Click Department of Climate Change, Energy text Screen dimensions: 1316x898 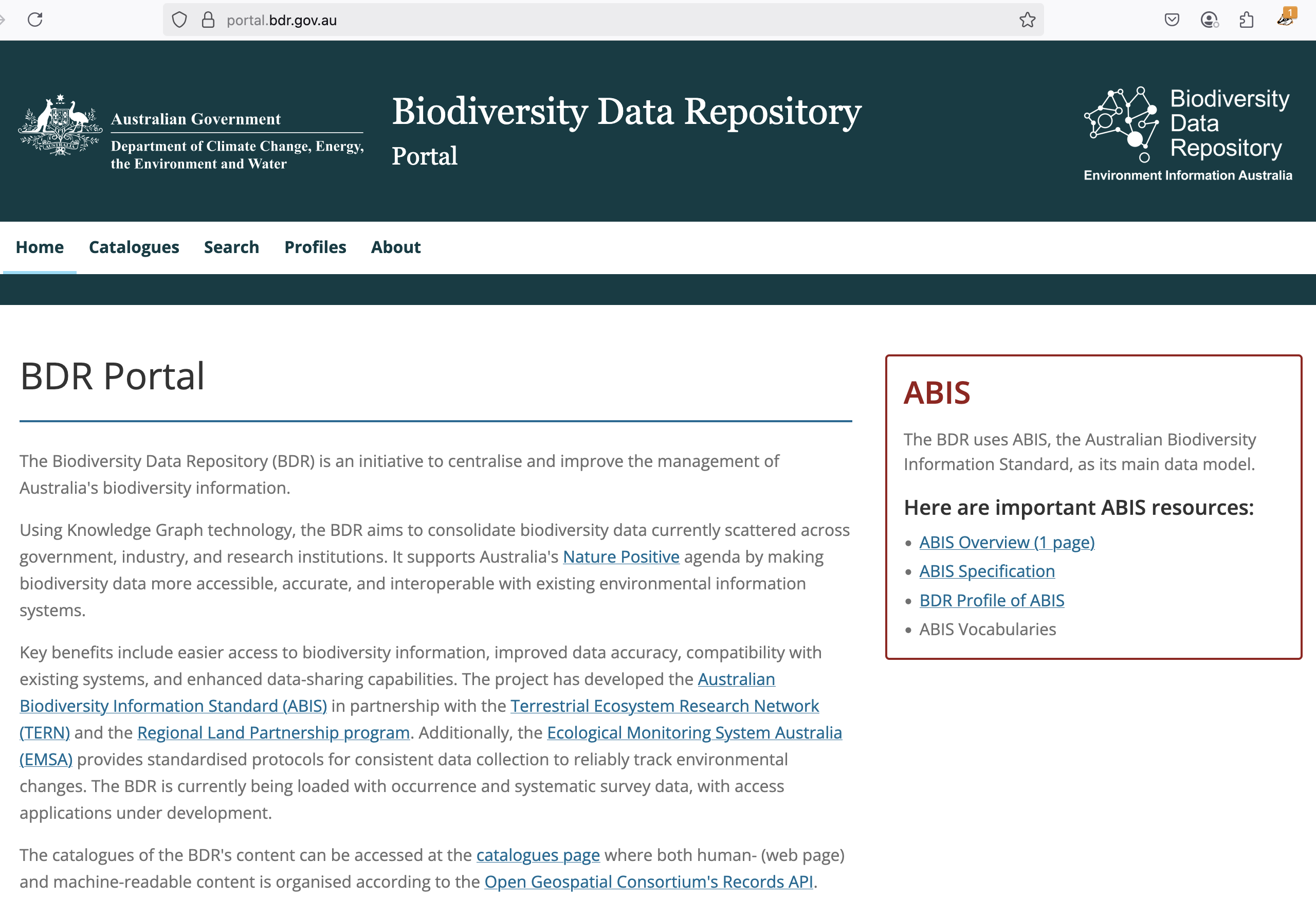tap(237, 146)
